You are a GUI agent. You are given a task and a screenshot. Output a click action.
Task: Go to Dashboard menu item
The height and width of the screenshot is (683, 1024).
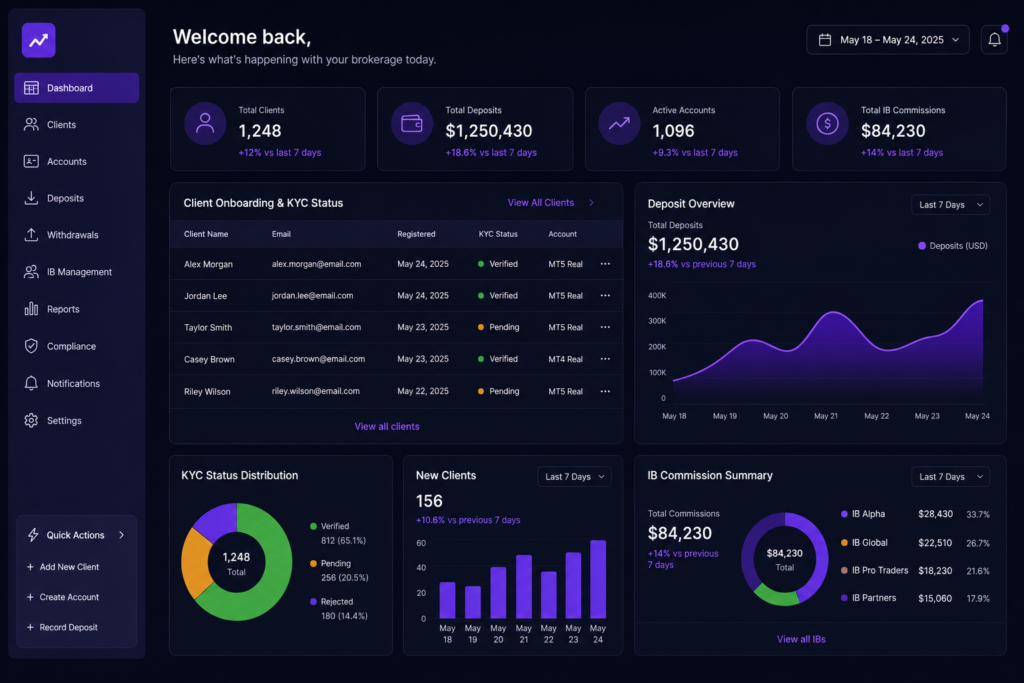[76, 88]
